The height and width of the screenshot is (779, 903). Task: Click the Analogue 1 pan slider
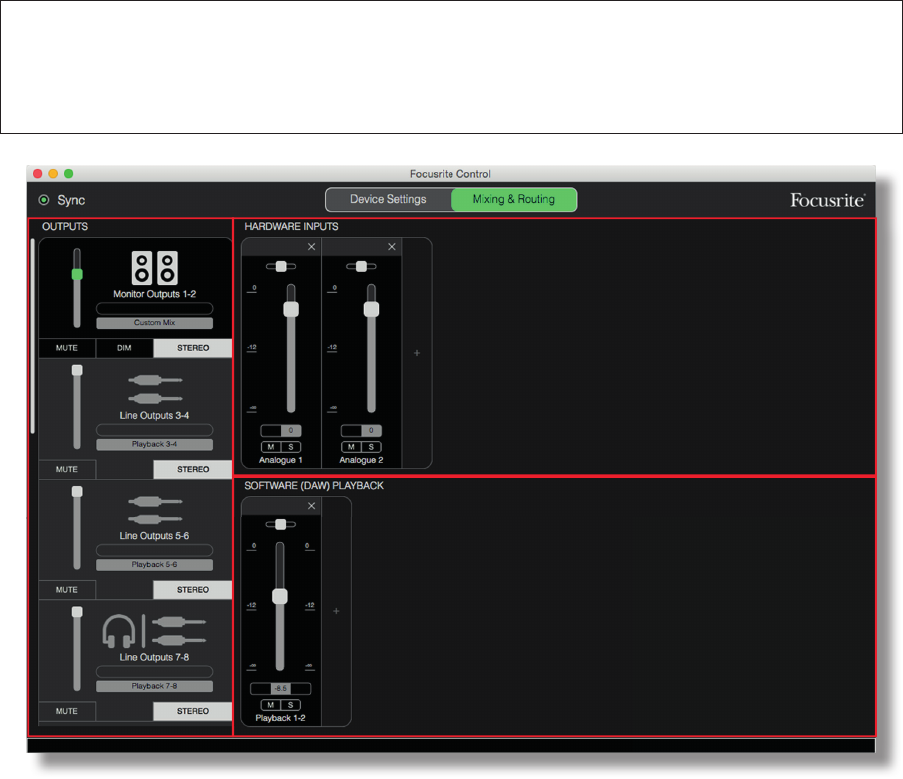point(281,266)
